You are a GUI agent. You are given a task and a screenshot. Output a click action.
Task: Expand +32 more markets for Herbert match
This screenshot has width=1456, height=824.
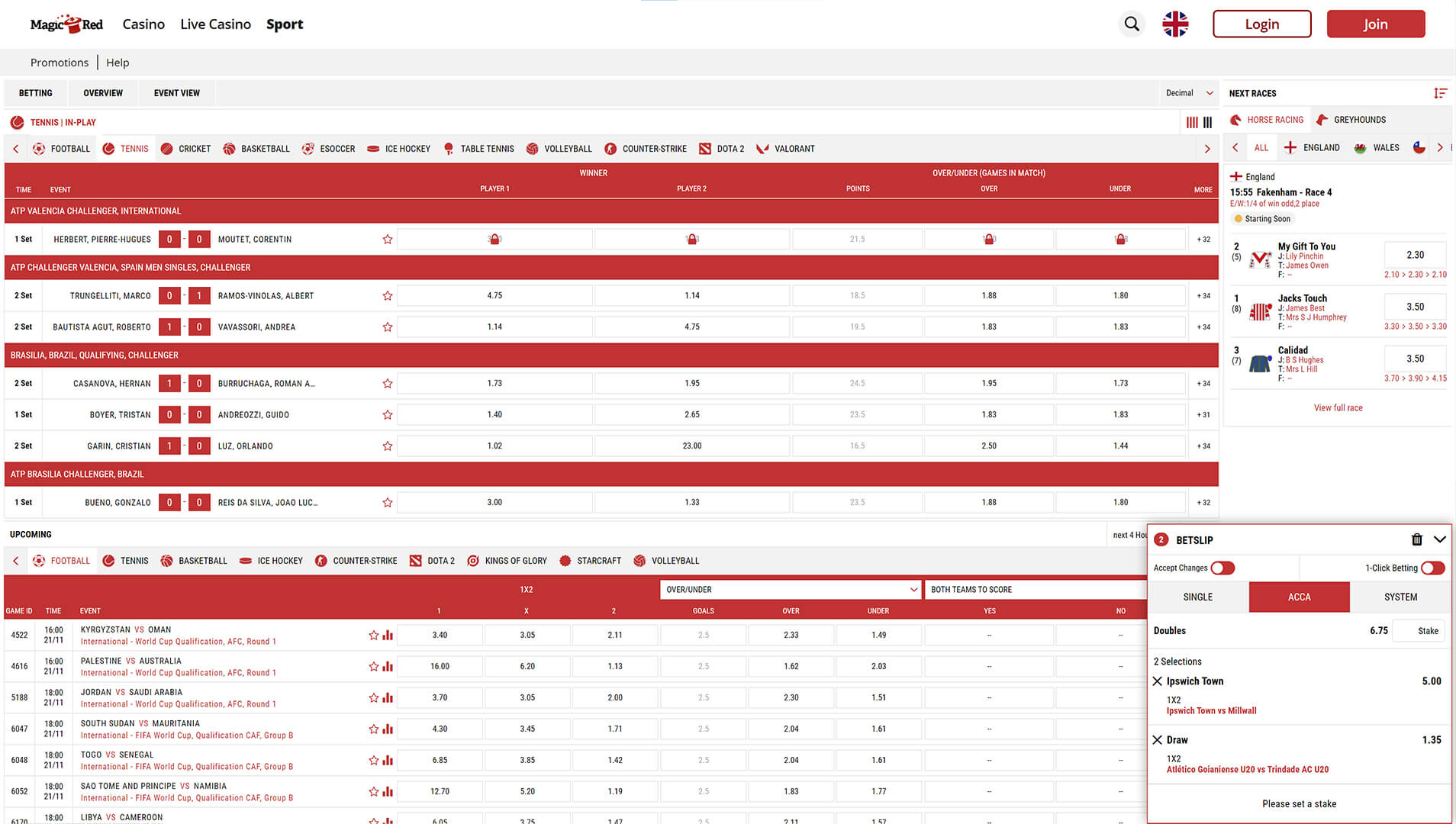(x=1203, y=240)
